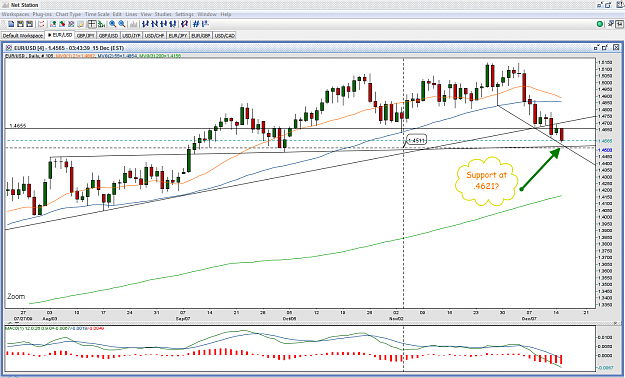This screenshot has height=378, width=625.
Task: Open the Time Scale menu
Action: coord(97,14)
